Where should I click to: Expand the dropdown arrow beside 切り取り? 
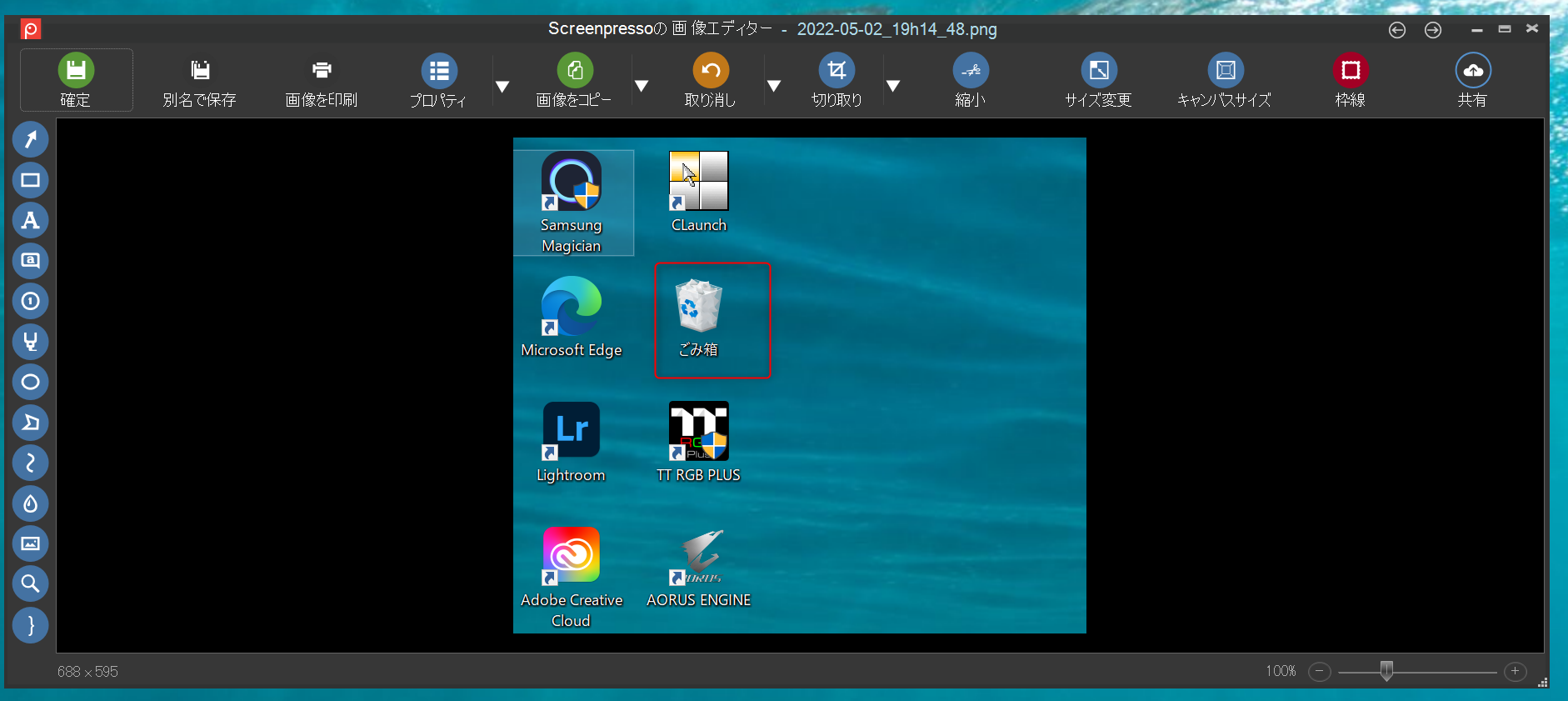click(893, 86)
